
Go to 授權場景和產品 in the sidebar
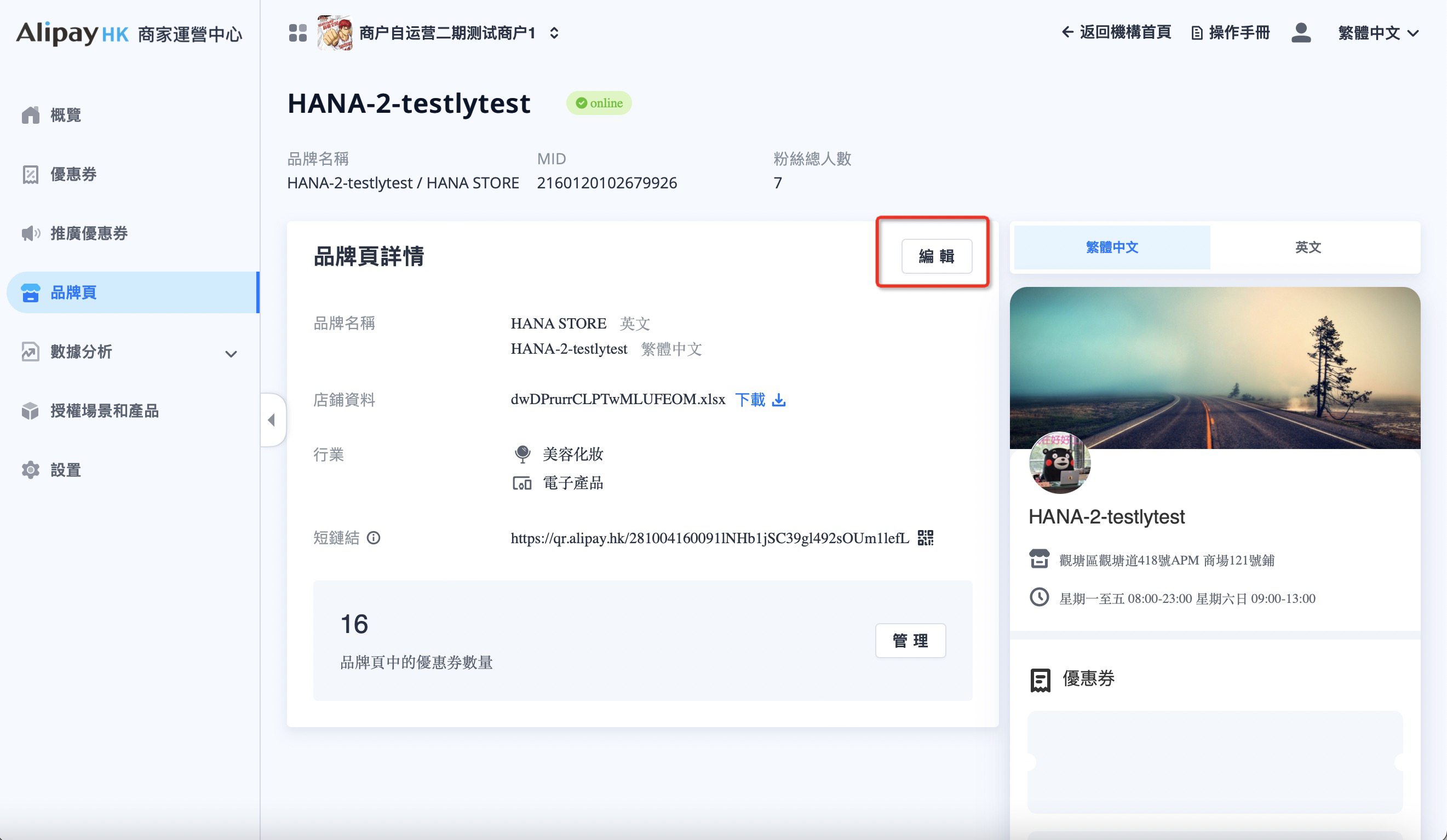[104, 411]
